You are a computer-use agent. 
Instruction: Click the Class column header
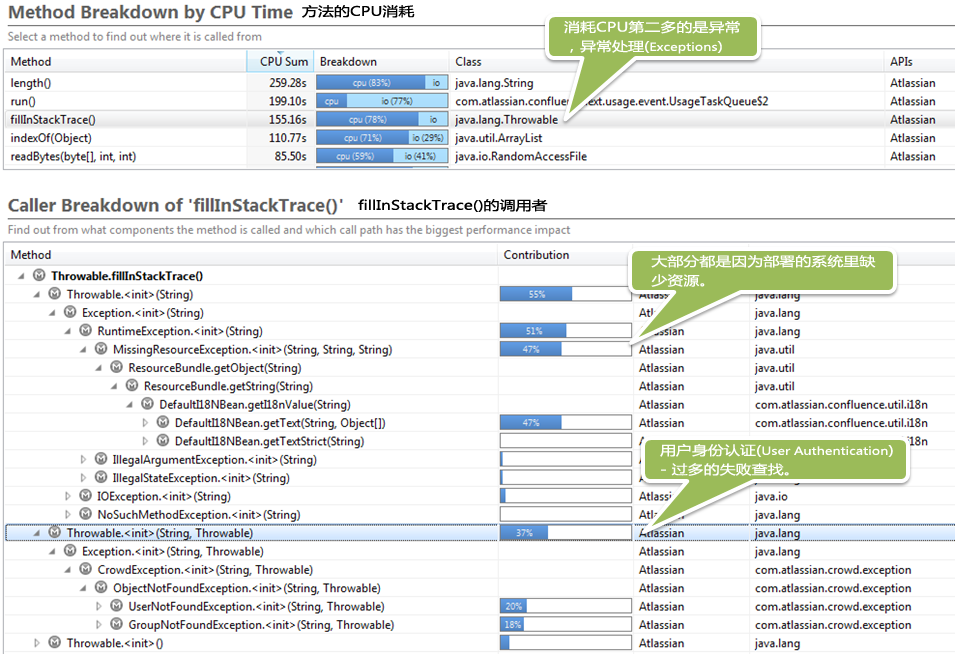coord(667,62)
